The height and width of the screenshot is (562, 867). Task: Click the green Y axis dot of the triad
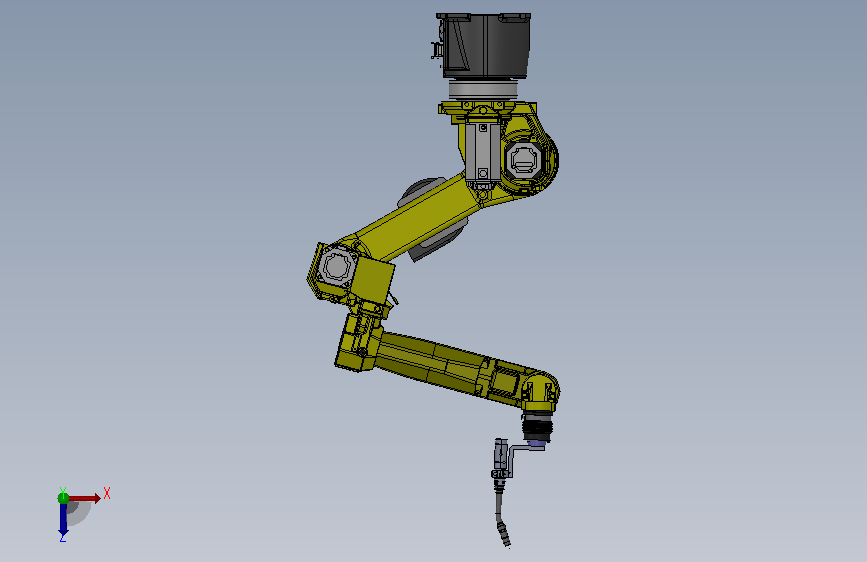click(x=63, y=498)
